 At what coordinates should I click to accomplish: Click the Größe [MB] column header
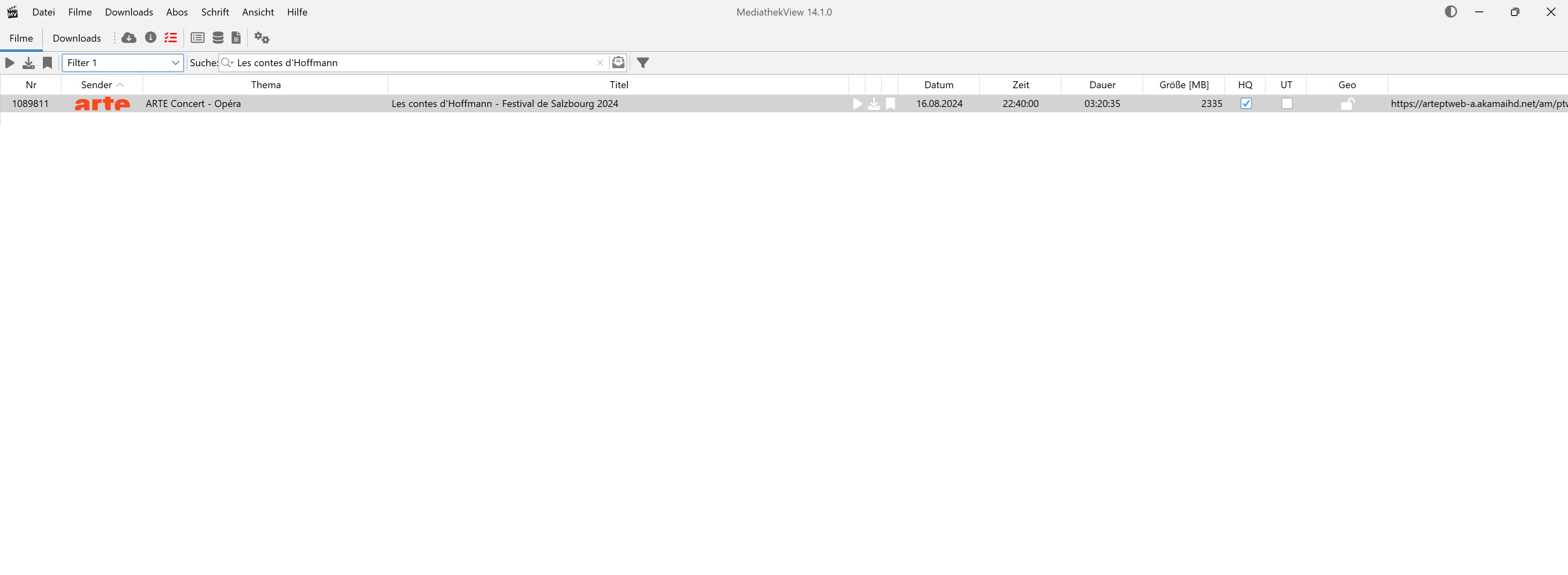pos(1184,85)
